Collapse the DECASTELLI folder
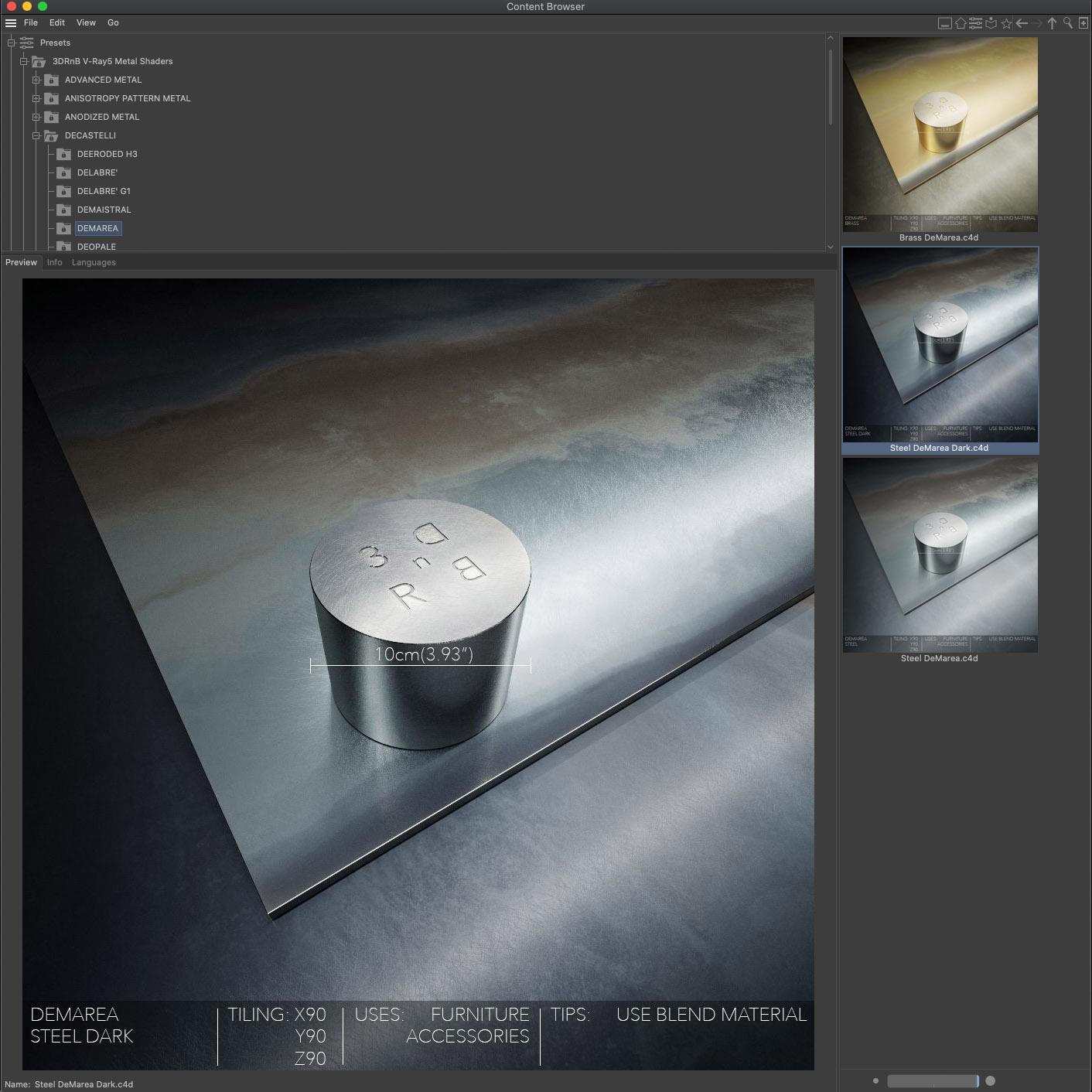The width and height of the screenshot is (1092, 1092). coord(36,135)
